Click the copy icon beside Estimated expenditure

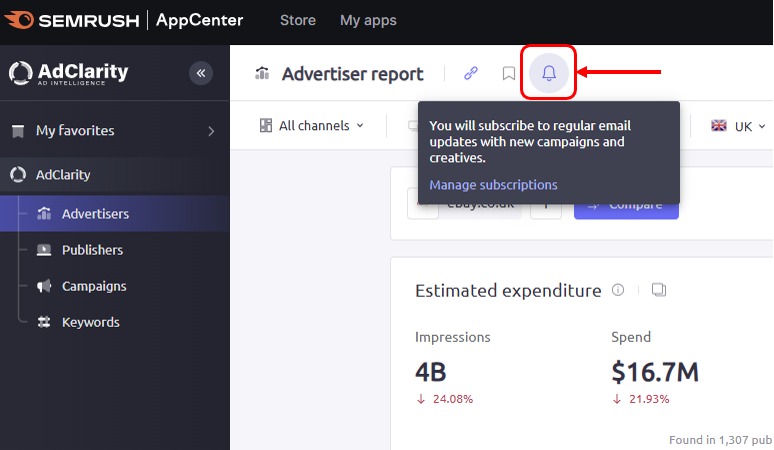pos(658,290)
